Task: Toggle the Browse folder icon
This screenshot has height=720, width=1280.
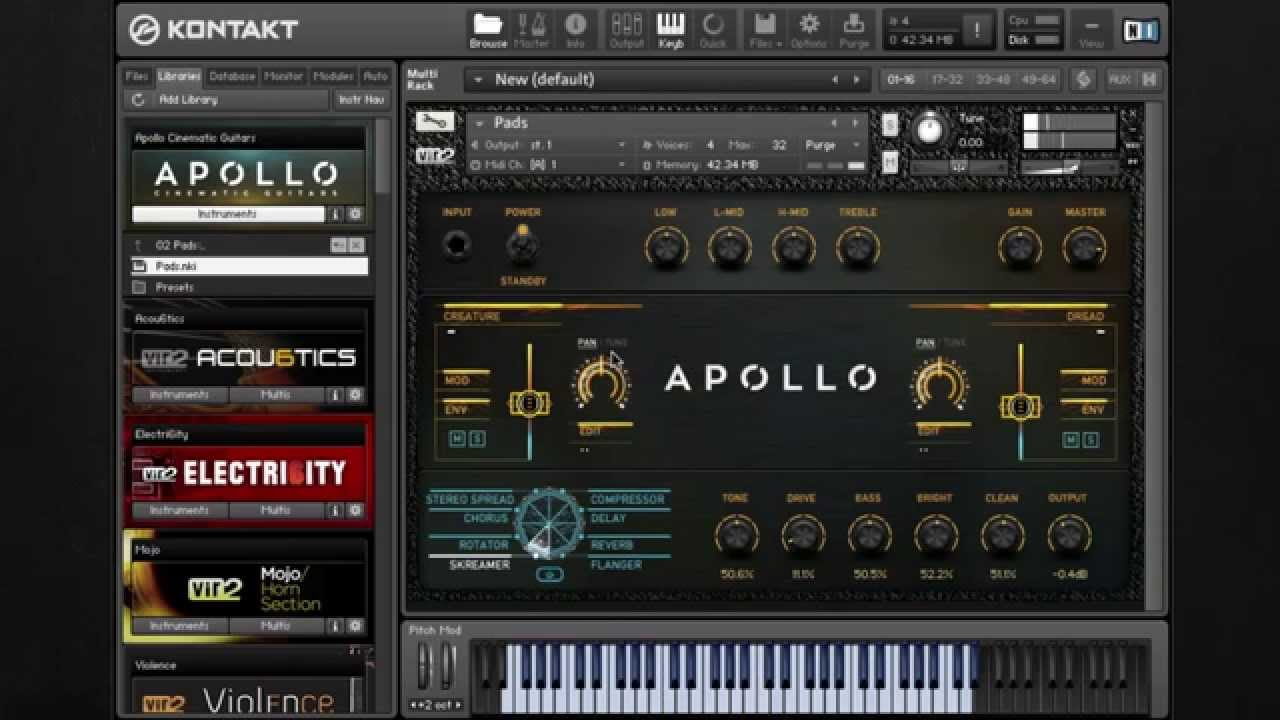Action: tap(488, 29)
